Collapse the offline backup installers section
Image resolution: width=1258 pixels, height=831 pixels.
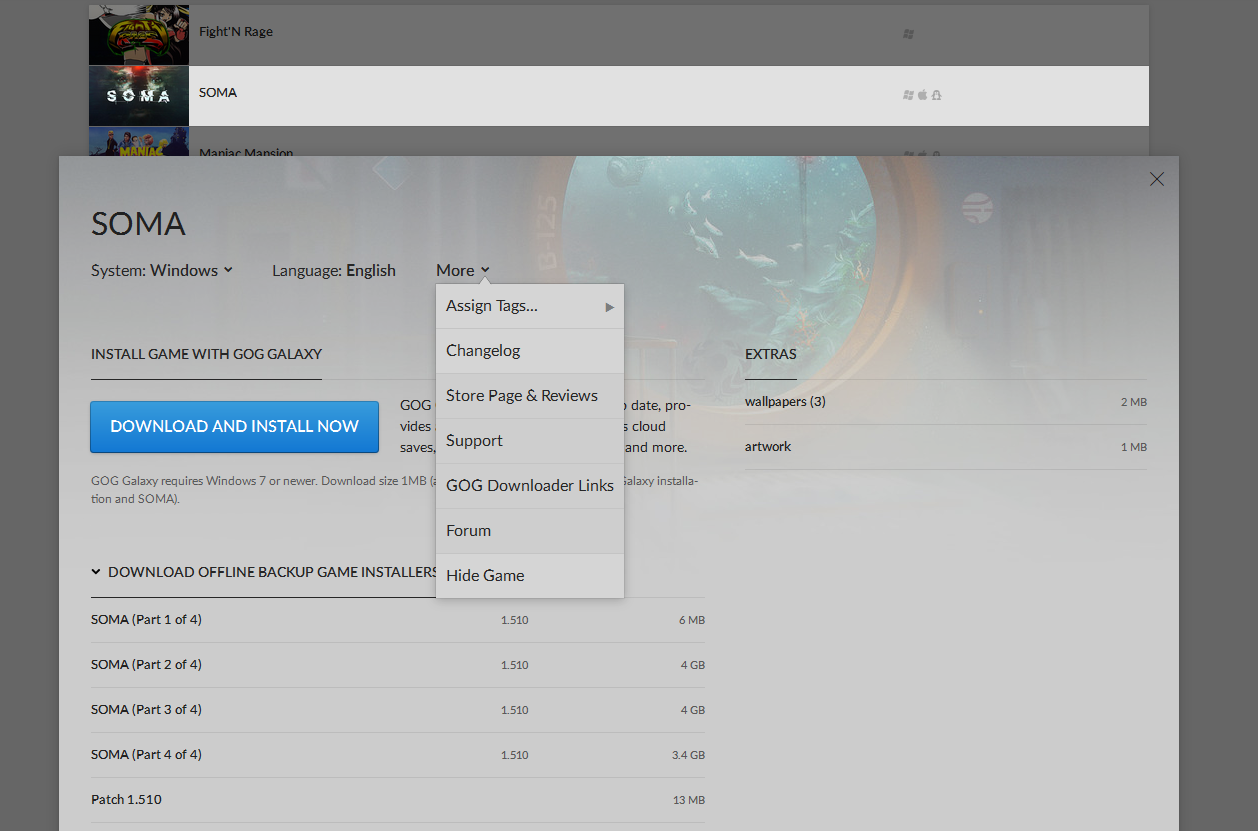tap(265, 572)
